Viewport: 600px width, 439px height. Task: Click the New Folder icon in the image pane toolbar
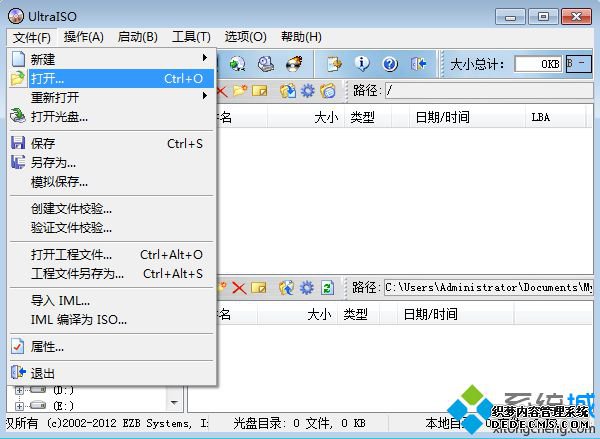(x=240, y=91)
